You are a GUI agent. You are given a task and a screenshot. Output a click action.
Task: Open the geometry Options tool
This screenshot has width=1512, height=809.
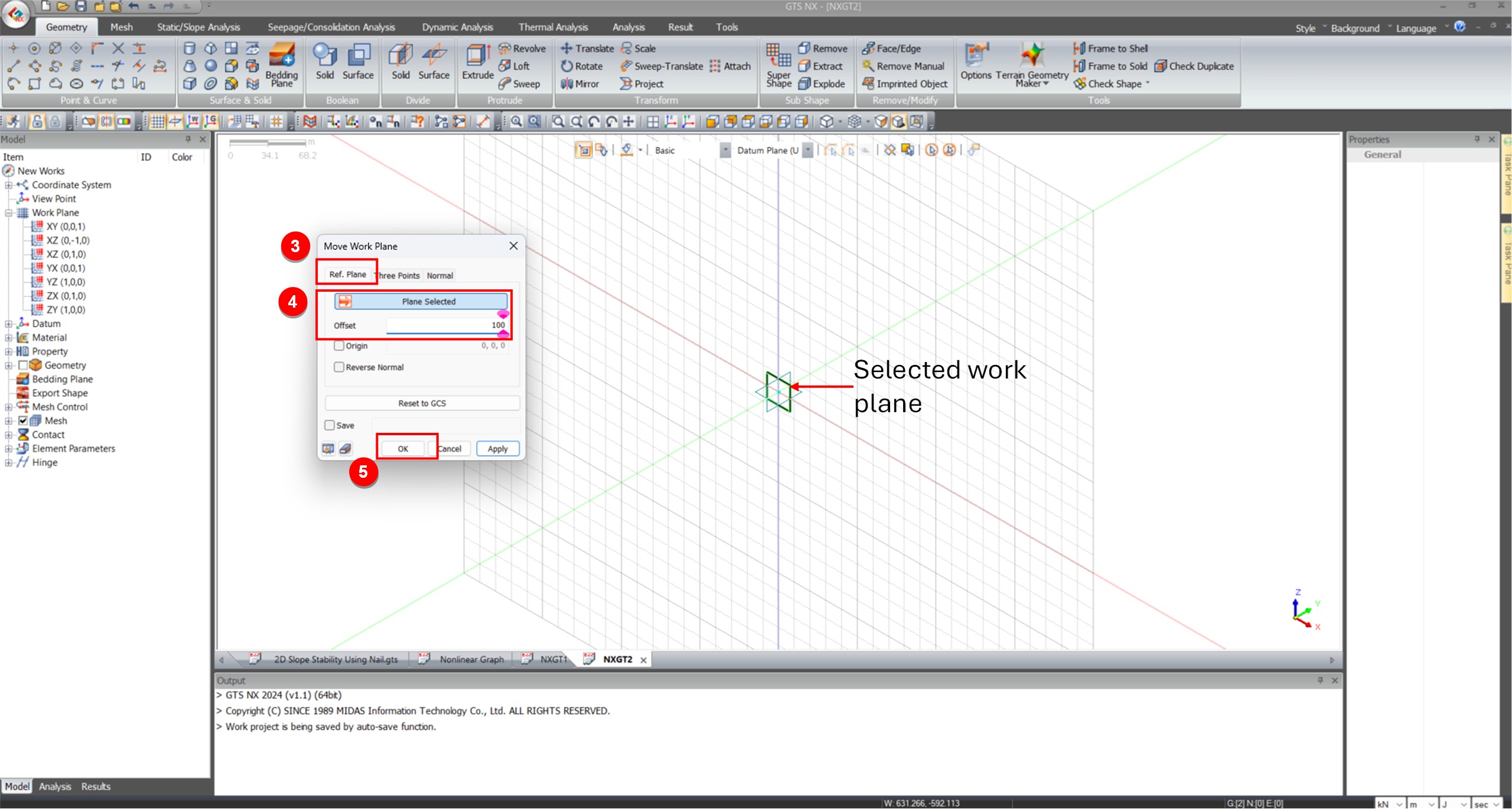976,61
